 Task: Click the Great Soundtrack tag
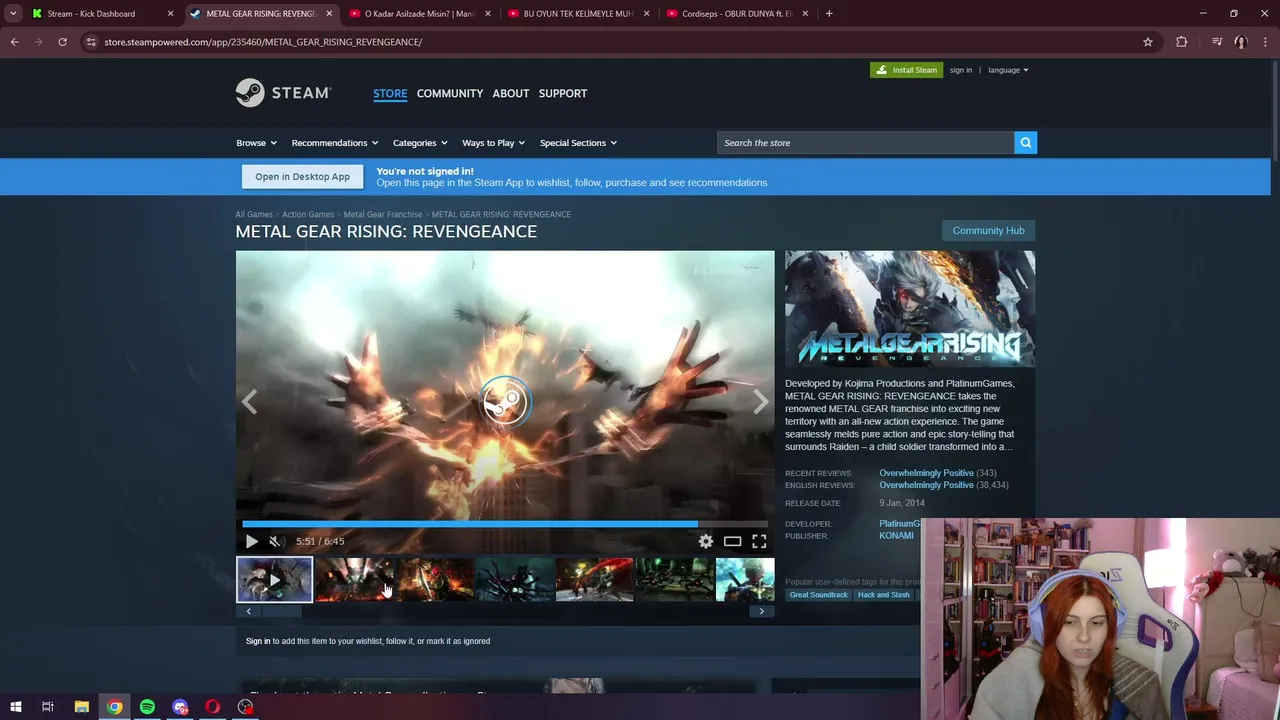point(818,595)
